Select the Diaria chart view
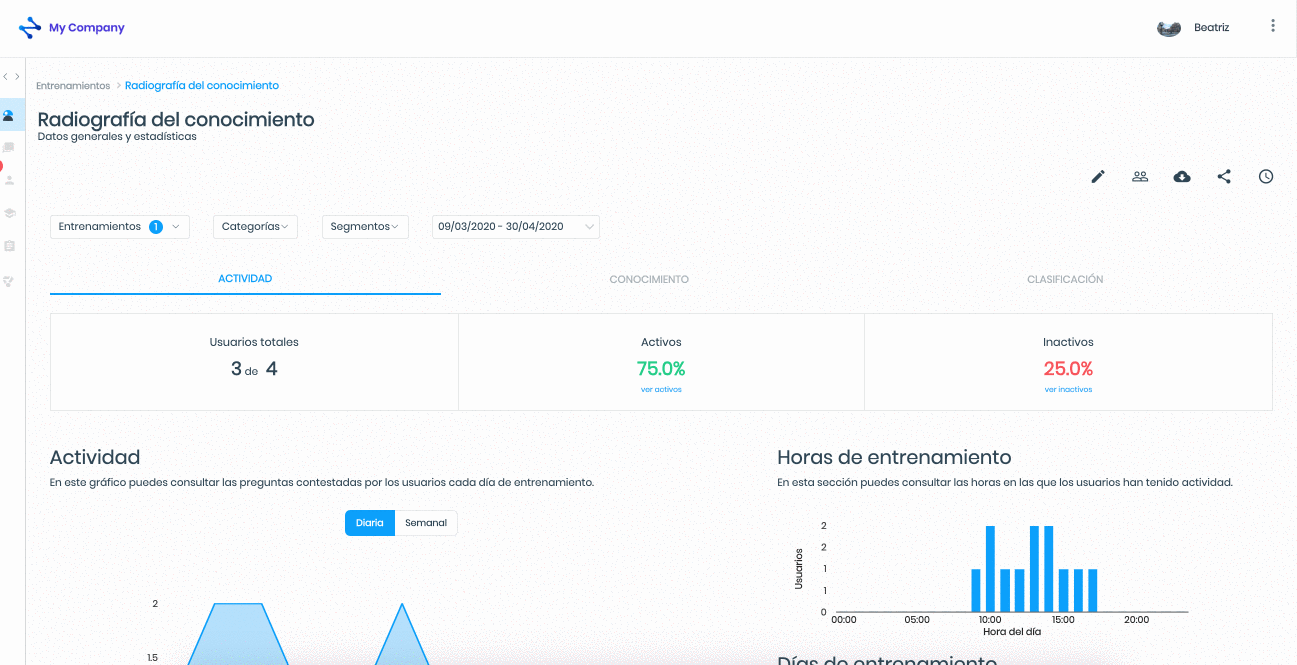Viewport: 1297px width, 665px height. pos(370,523)
